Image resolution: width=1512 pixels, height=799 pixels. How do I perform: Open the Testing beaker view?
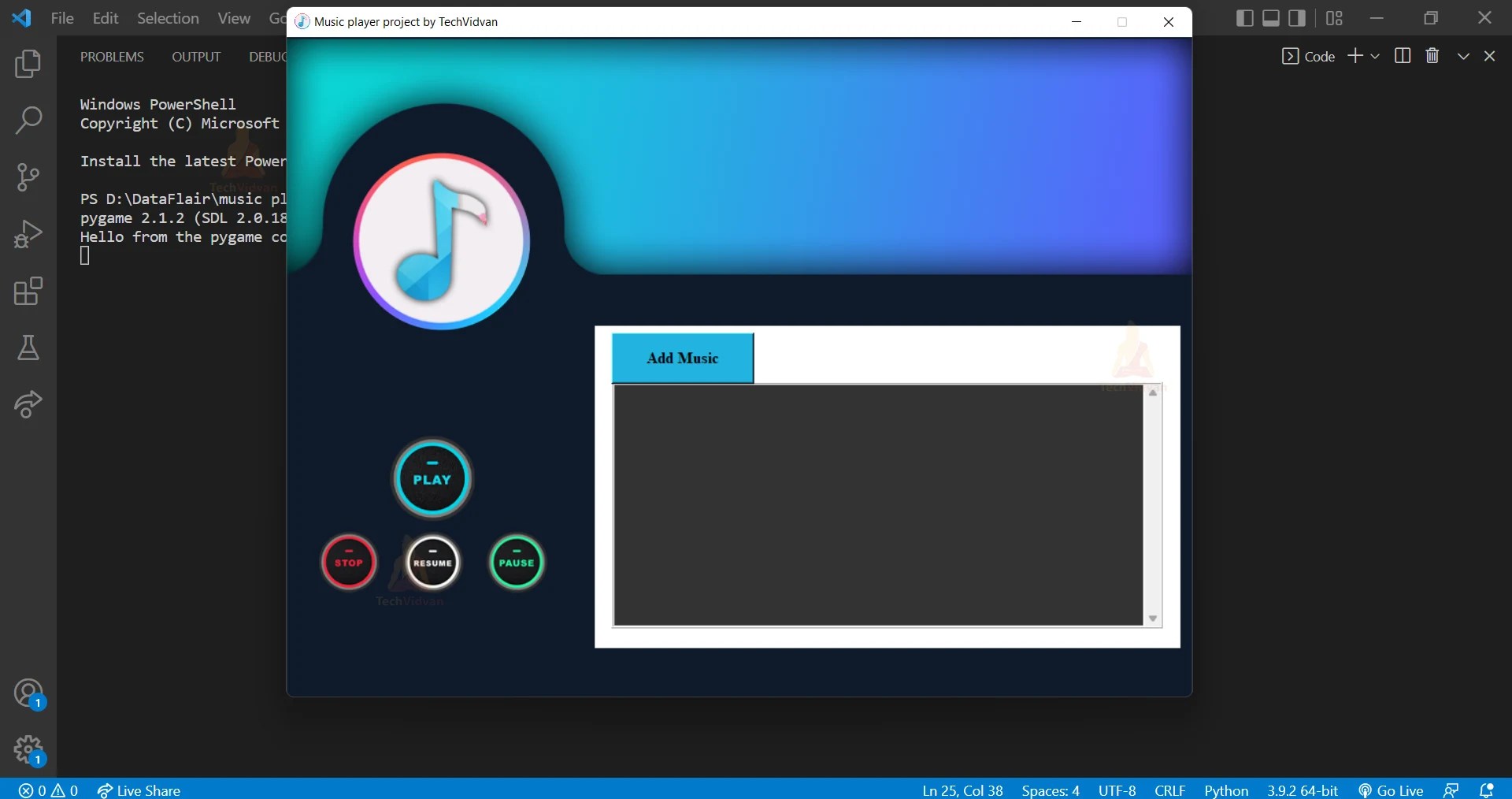28,348
